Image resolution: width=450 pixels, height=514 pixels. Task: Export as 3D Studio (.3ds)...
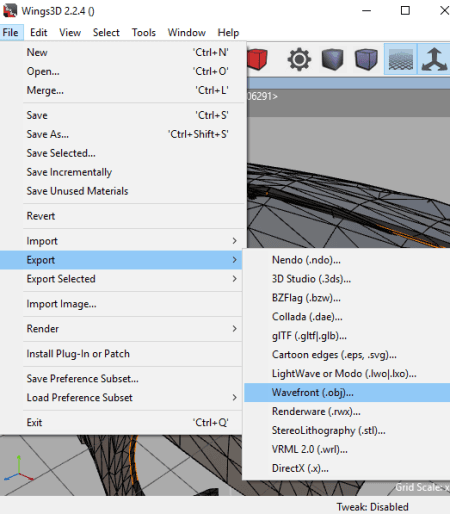pos(347,279)
